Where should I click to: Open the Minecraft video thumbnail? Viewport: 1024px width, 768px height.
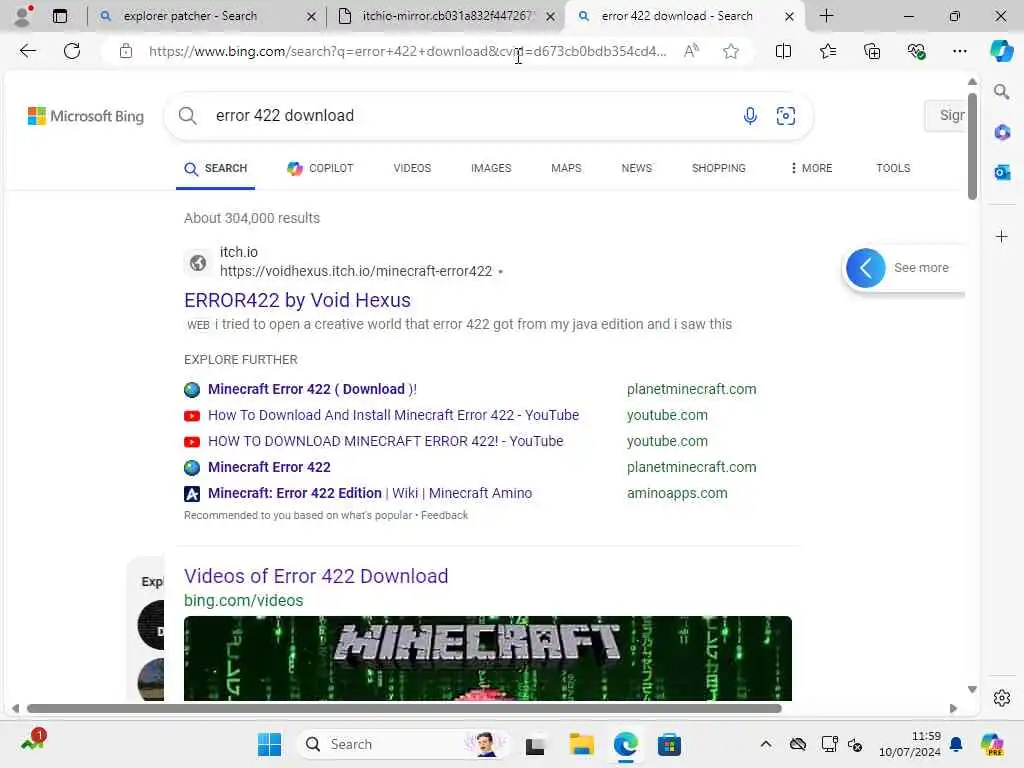pyautogui.click(x=487, y=658)
